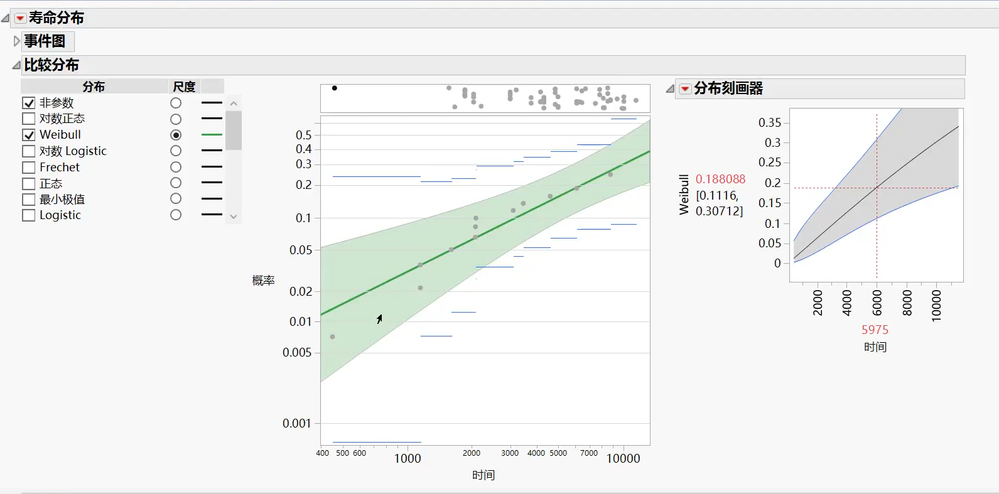Open the 寿命分布 red triangle menu
This screenshot has width=999, height=494.
click(19, 18)
